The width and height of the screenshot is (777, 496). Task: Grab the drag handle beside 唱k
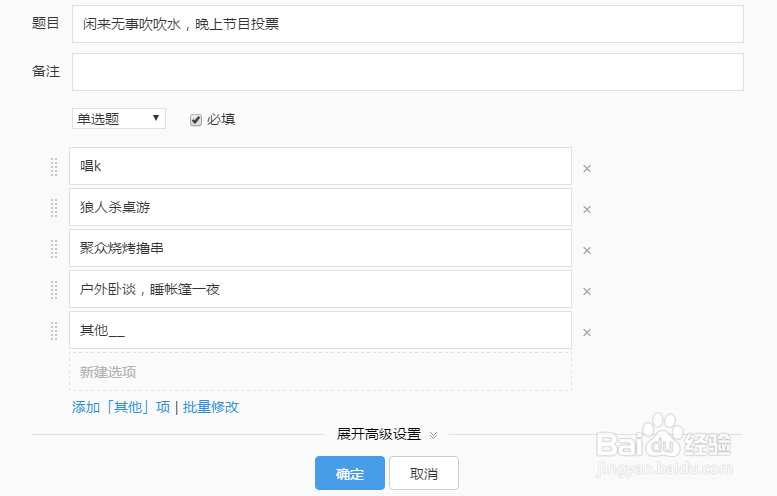tap(54, 166)
